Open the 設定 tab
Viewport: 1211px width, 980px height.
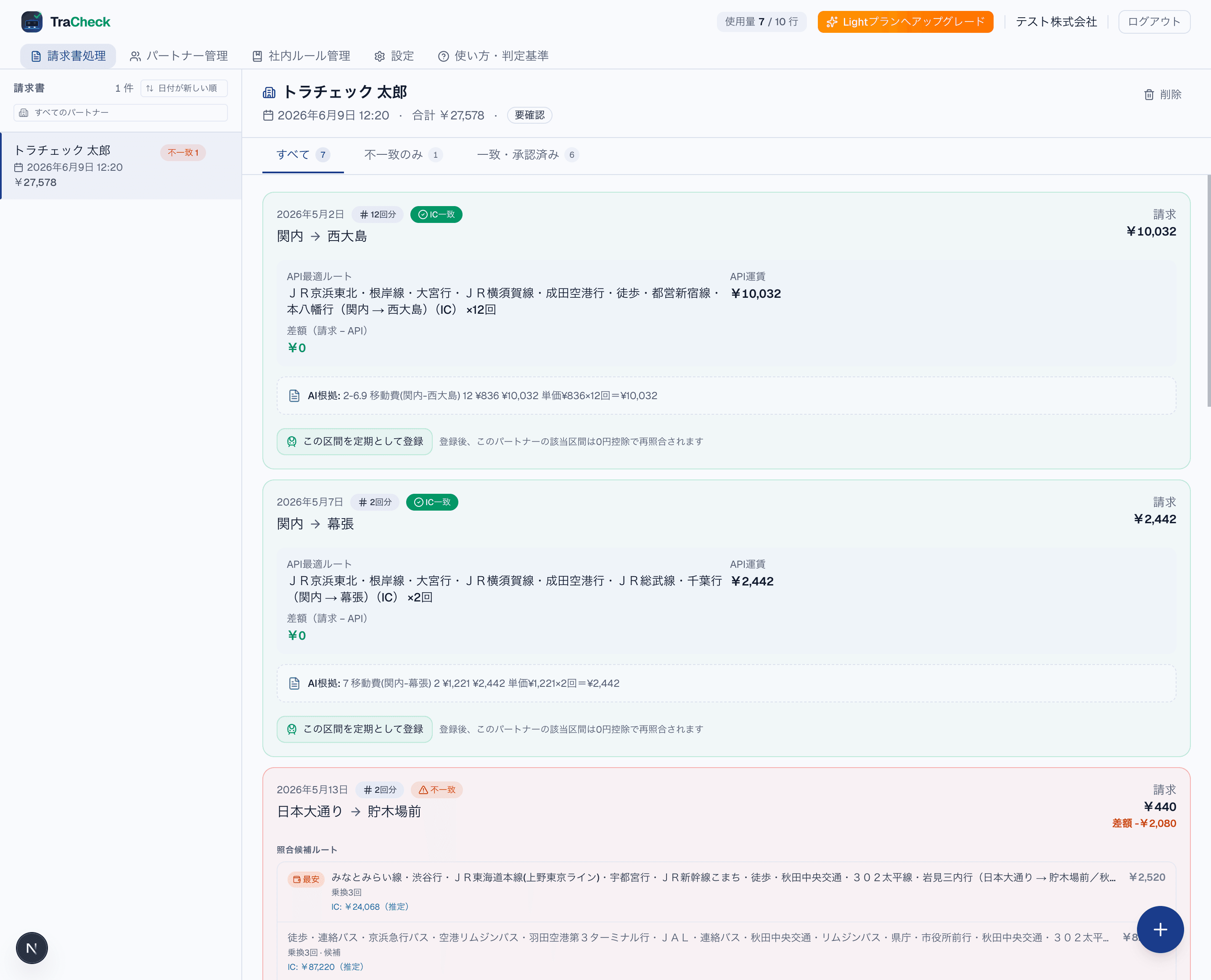[394, 56]
